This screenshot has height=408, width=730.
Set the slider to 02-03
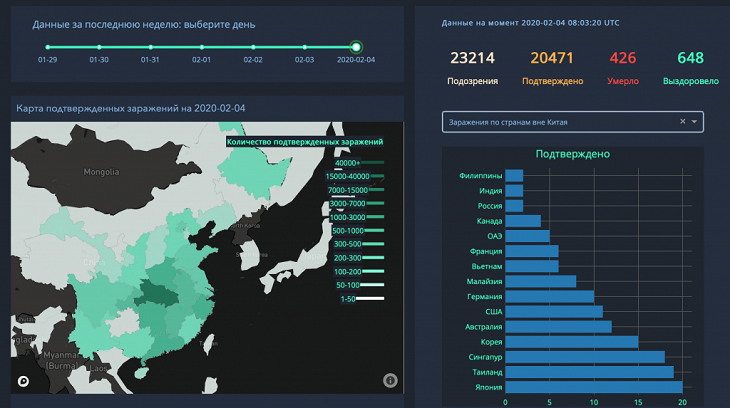coord(305,47)
